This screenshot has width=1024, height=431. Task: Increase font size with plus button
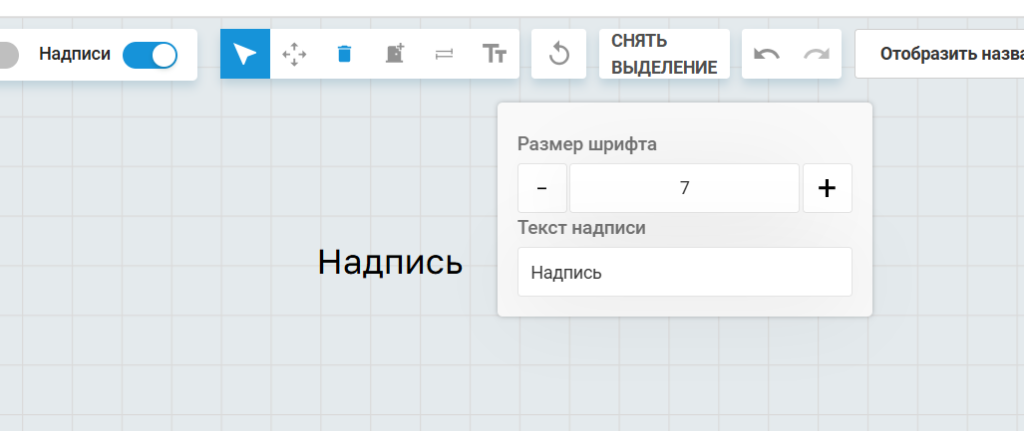[x=827, y=188]
